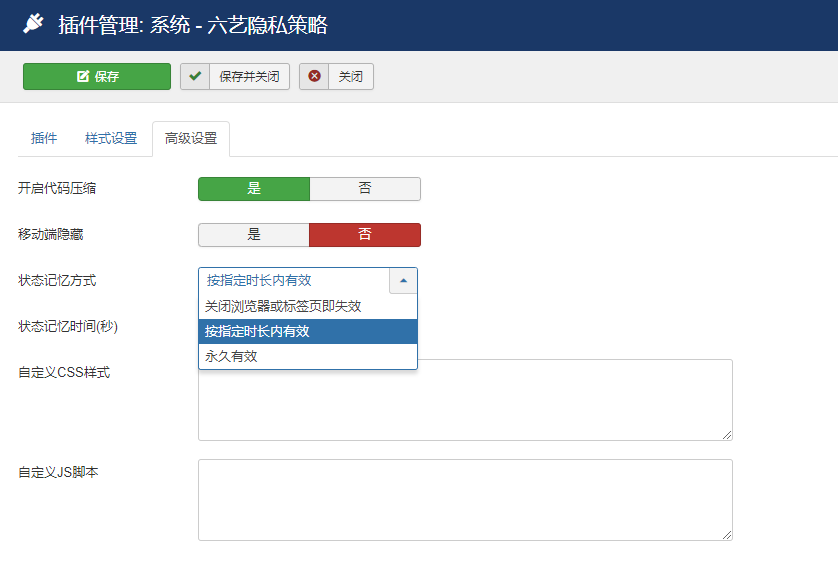Focus the 自定义JS脚本 text area
Screen dimensions: 838x588
coord(465,500)
